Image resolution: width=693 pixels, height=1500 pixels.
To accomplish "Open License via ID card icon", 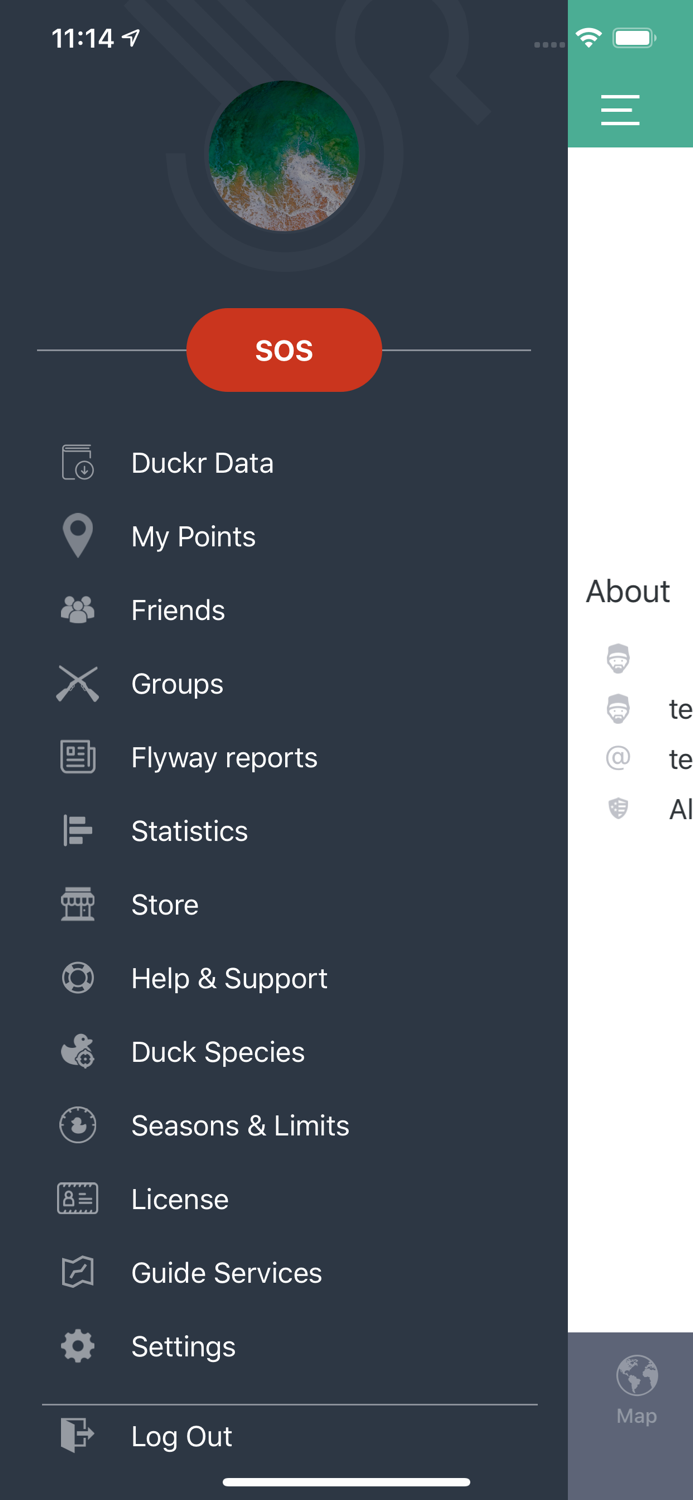I will [x=77, y=1198].
